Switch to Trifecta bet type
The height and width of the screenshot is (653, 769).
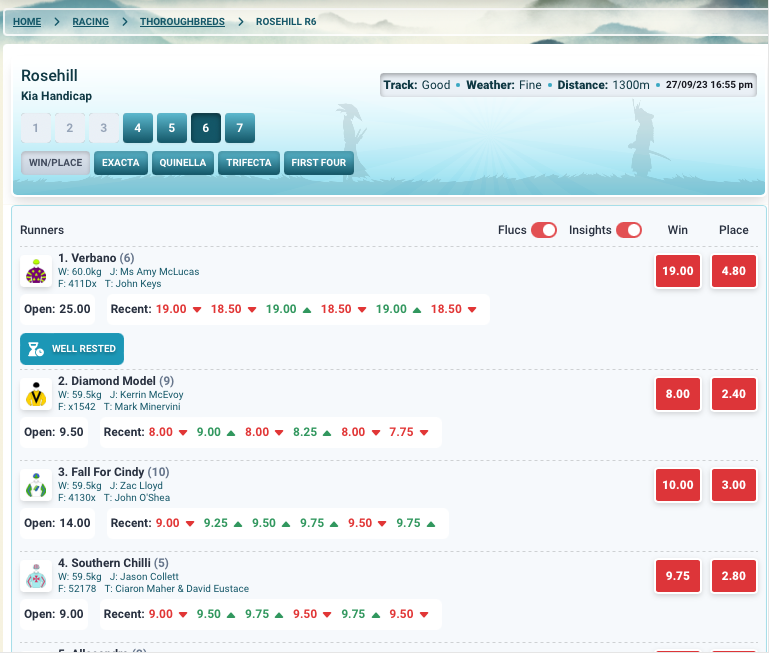(x=249, y=163)
